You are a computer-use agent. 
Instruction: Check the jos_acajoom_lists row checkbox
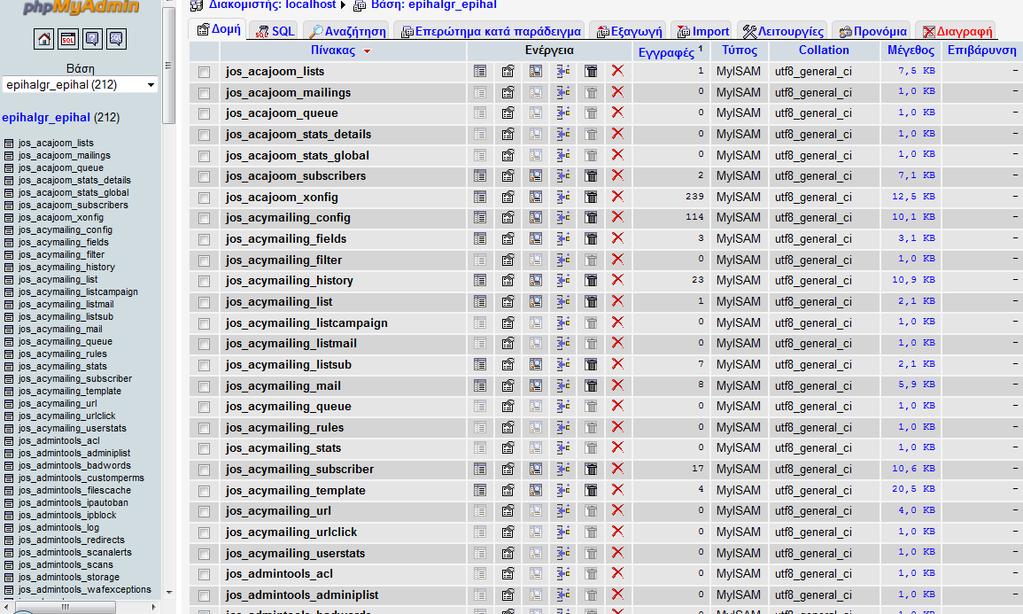[x=204, y=72]
